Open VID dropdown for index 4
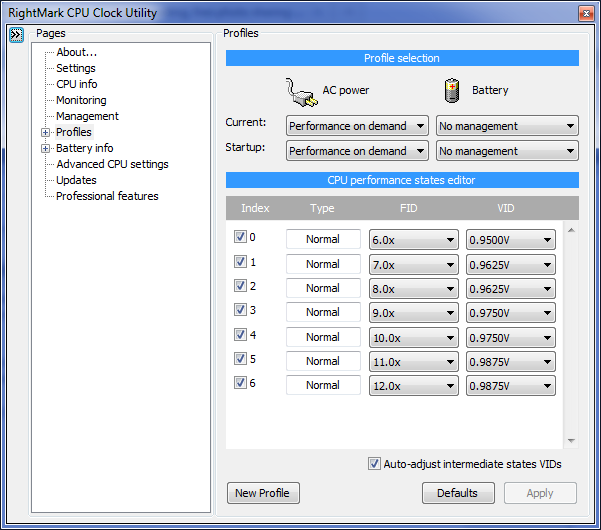The image size is (601, 530). pos(511,338)
